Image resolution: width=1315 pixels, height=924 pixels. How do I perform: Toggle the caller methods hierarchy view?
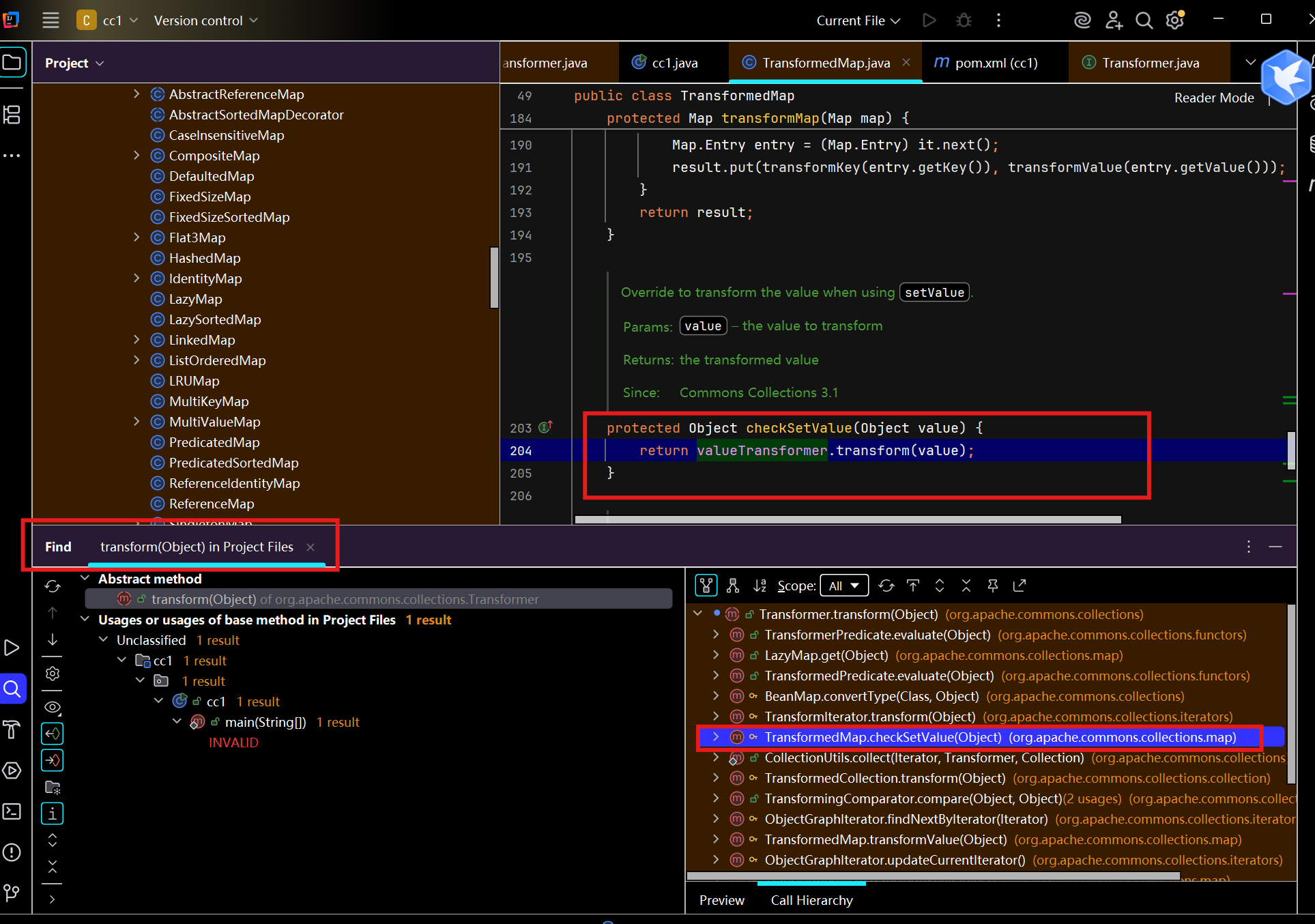click(706, 586)
